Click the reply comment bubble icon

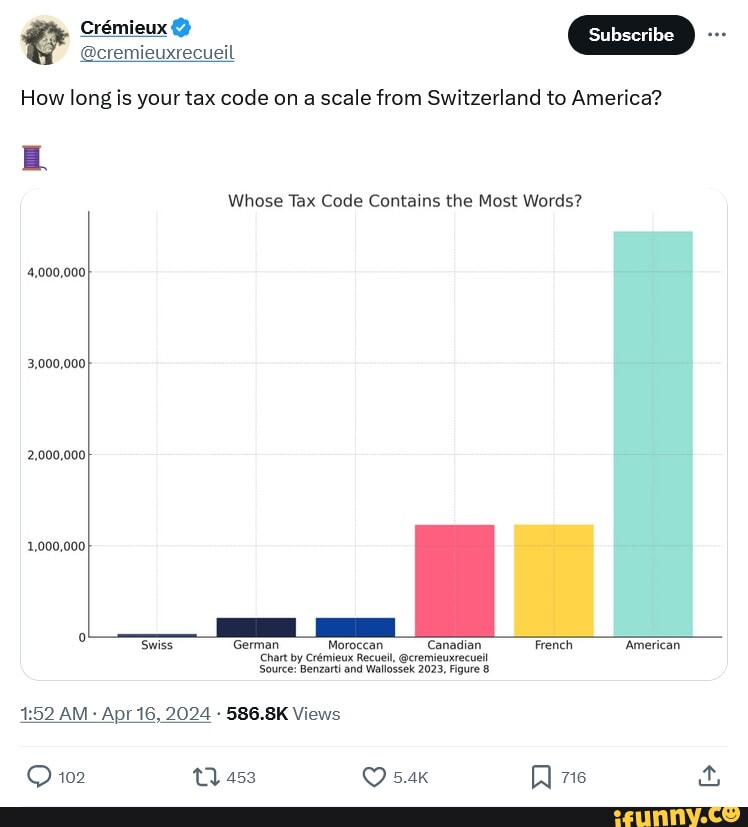coord(39,777)
